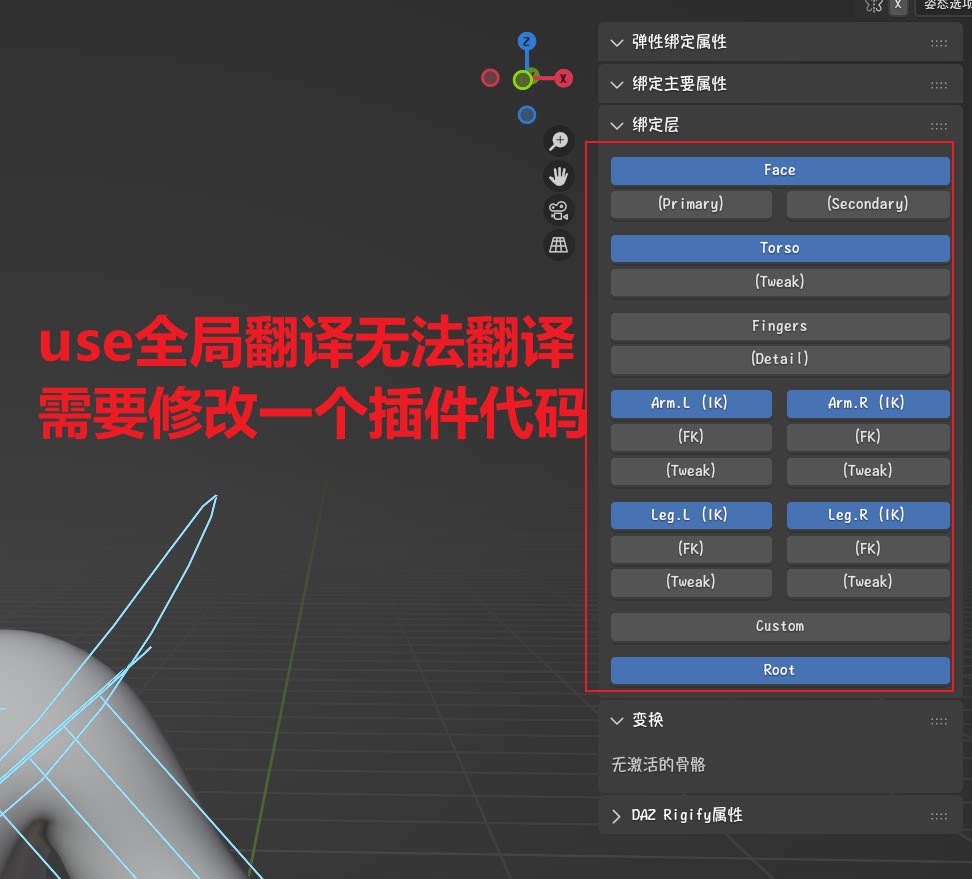
Task: Expand the DAZ Rigify属性 panel
Action: click(x=617, y=816)
